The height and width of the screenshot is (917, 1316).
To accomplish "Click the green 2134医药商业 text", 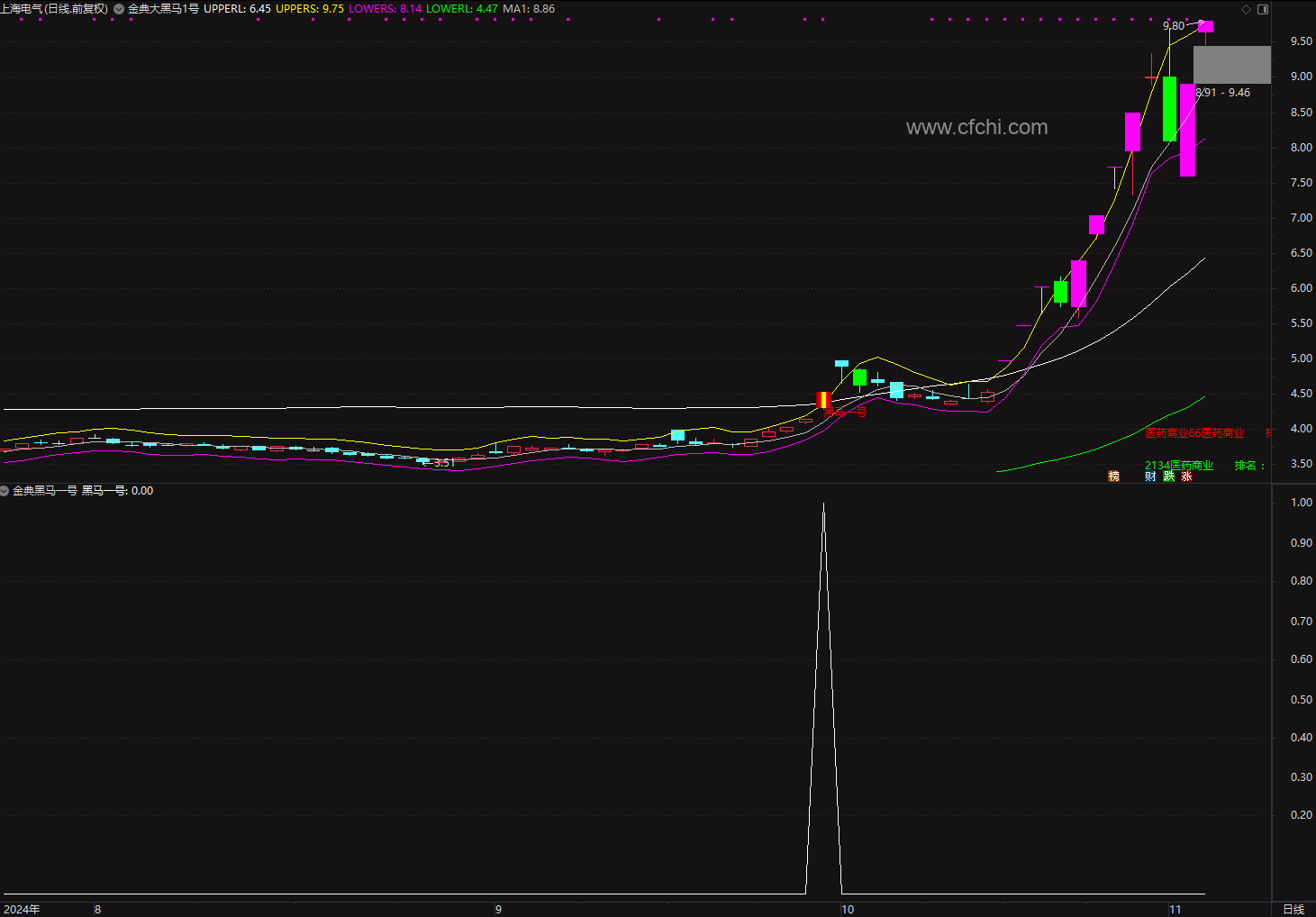I will pyautogui.click(x=1179, y=466).
